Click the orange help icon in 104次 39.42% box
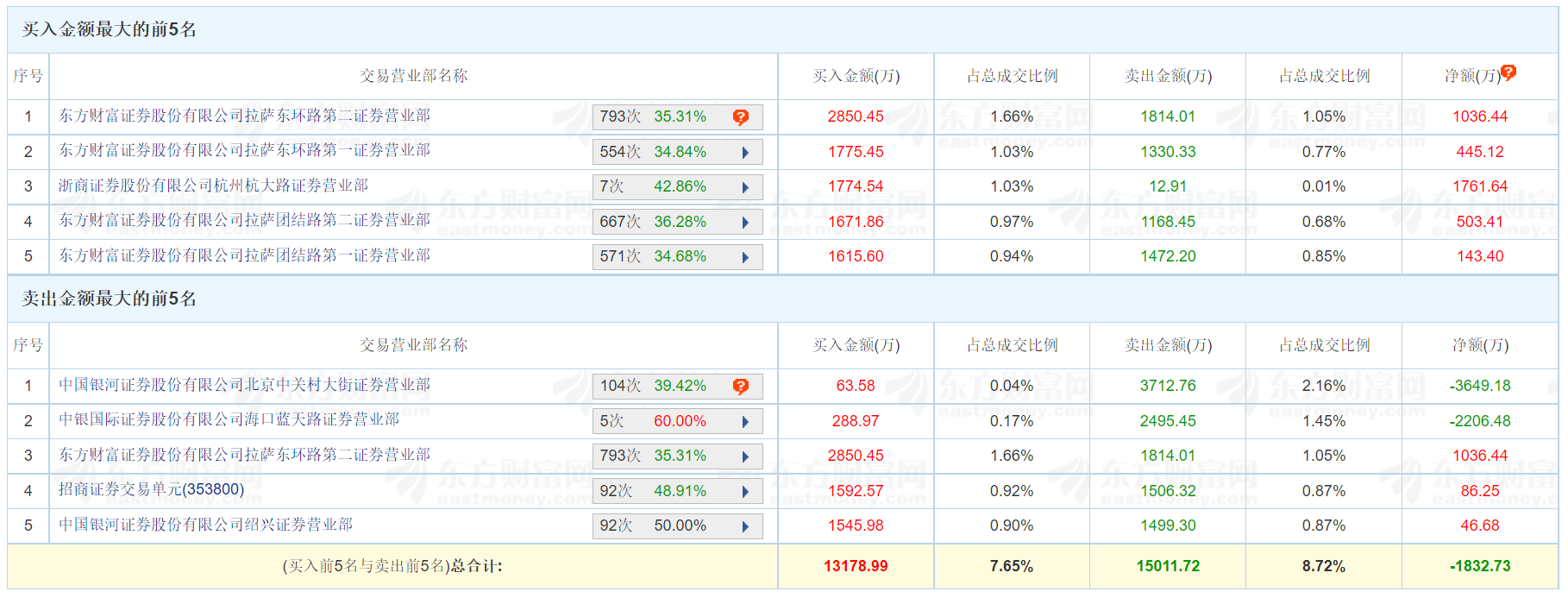The height and width of the screenshot is (598, 1568). [x=740, y=386]
